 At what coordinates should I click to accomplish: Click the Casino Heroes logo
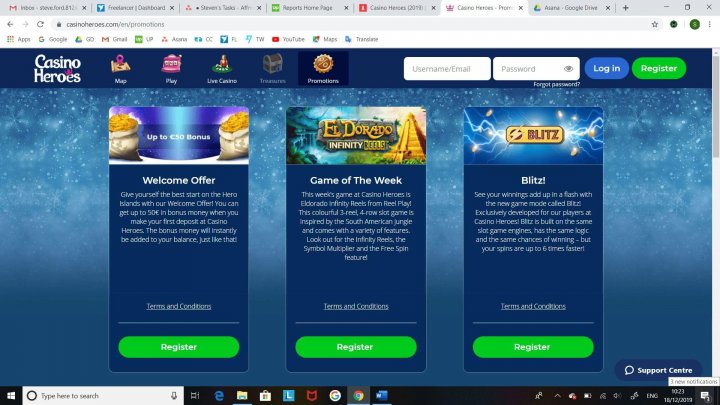(57, 68)
